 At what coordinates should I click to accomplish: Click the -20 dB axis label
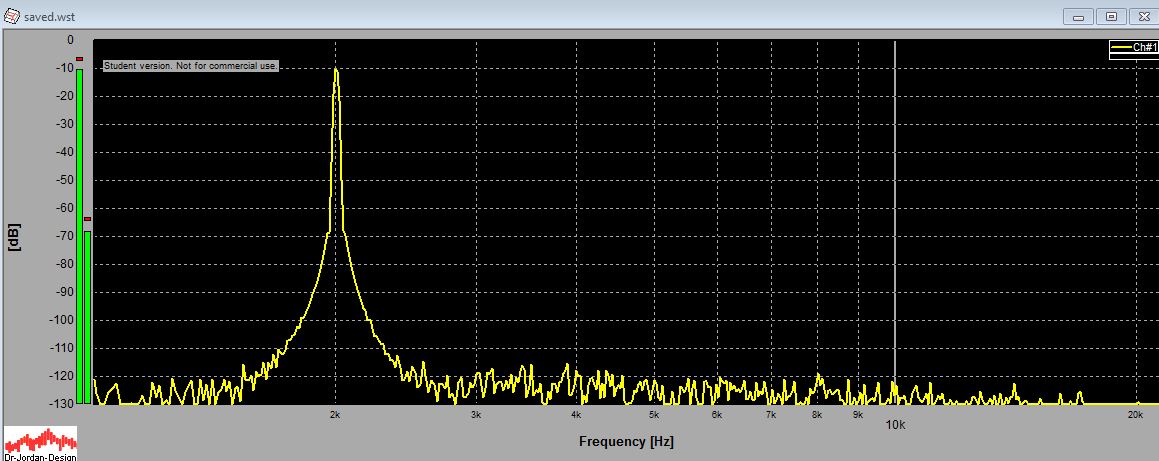tap(63, 96)
